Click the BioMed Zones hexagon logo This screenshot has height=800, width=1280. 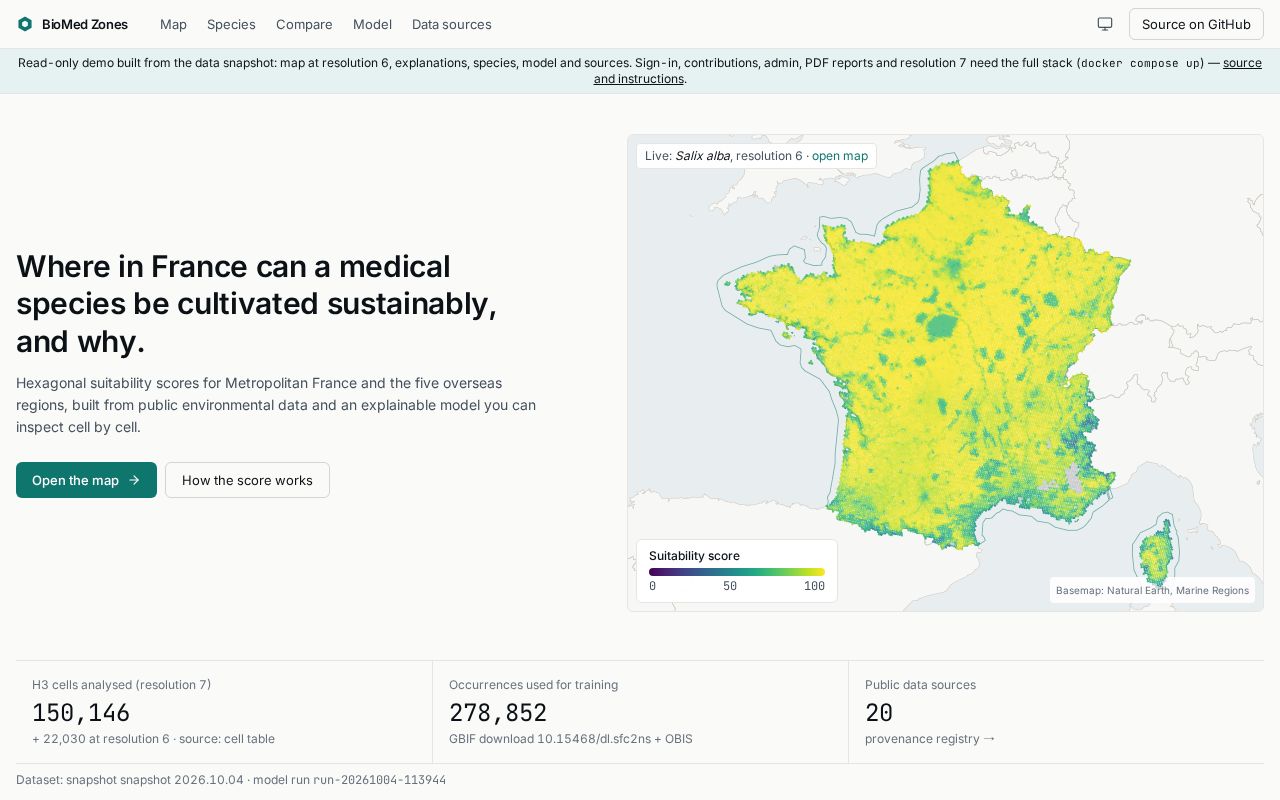[25, 24]
